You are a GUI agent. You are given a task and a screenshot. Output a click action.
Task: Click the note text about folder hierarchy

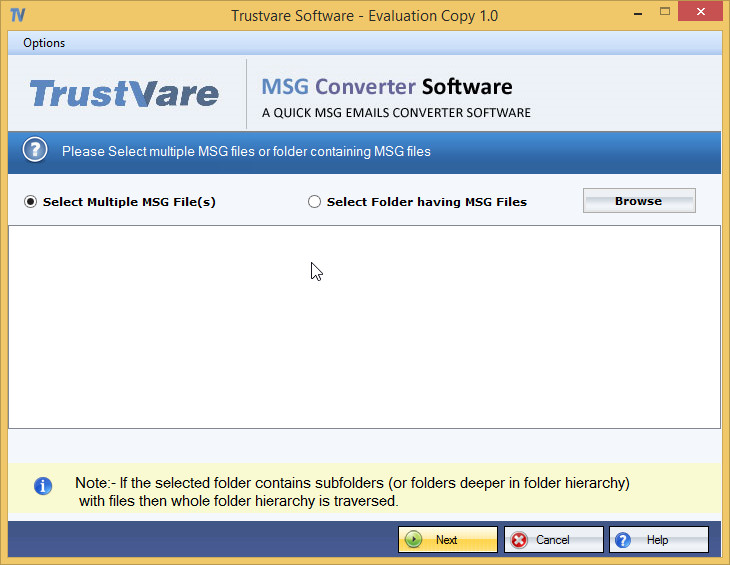click(352, 492)
